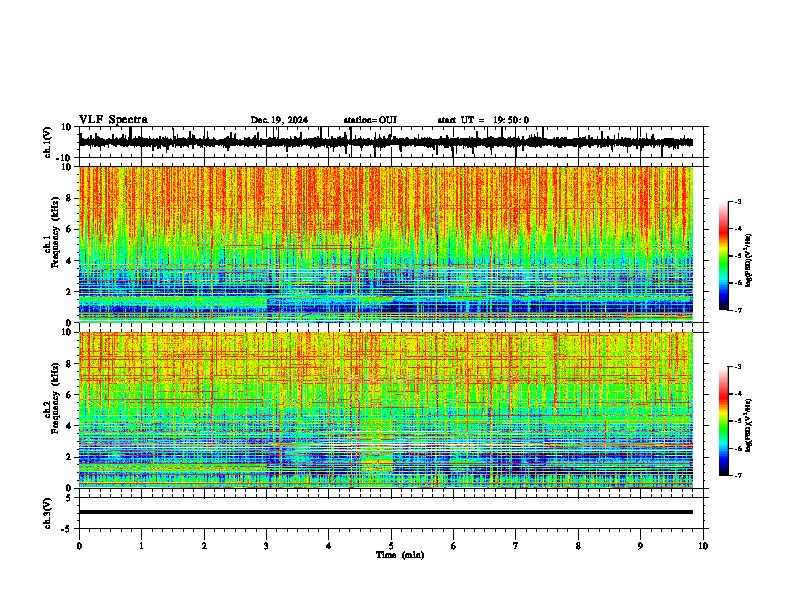Select the "ch.1(V)" waveform axis label
The height and width of the screenshot is (612, 792).
[x=49, y=142]
